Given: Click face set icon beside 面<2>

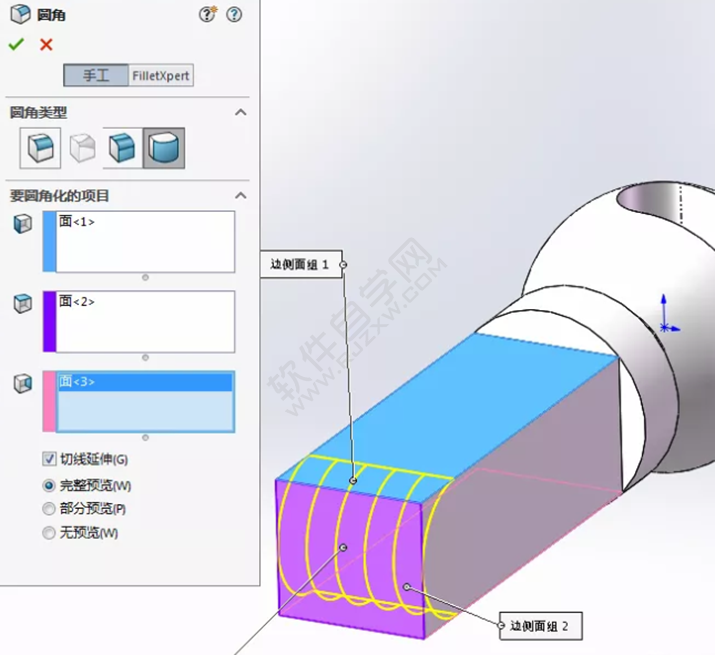Looking at the screenshot, I should (x=23, y=303).
